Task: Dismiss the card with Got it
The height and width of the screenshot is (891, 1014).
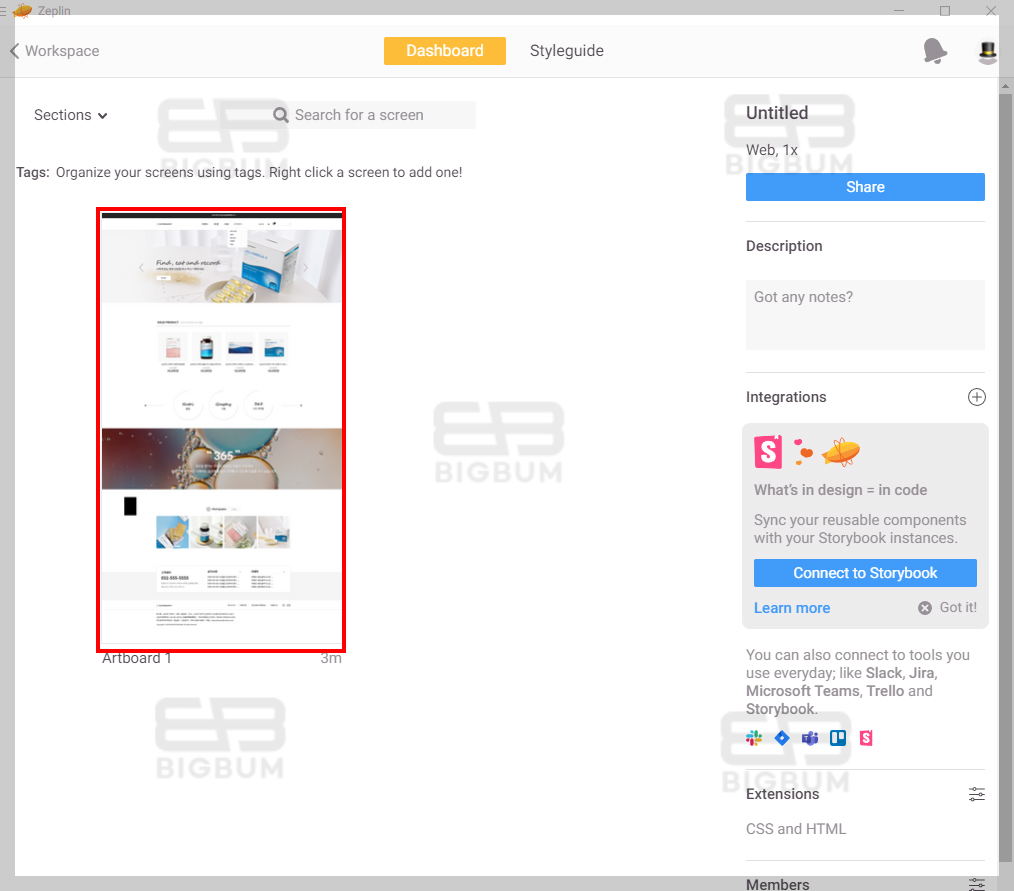Action: click(x=948, y=608)
